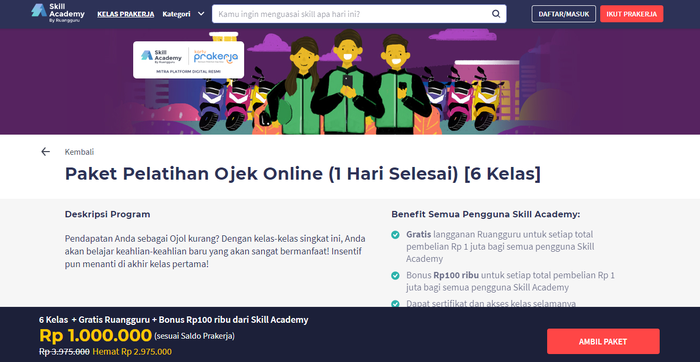Image resolution: width=700 pixels, height=362 pixels.
Task: Click the Rp 1.000.000 price text
Action: click(x=96, y=335)
